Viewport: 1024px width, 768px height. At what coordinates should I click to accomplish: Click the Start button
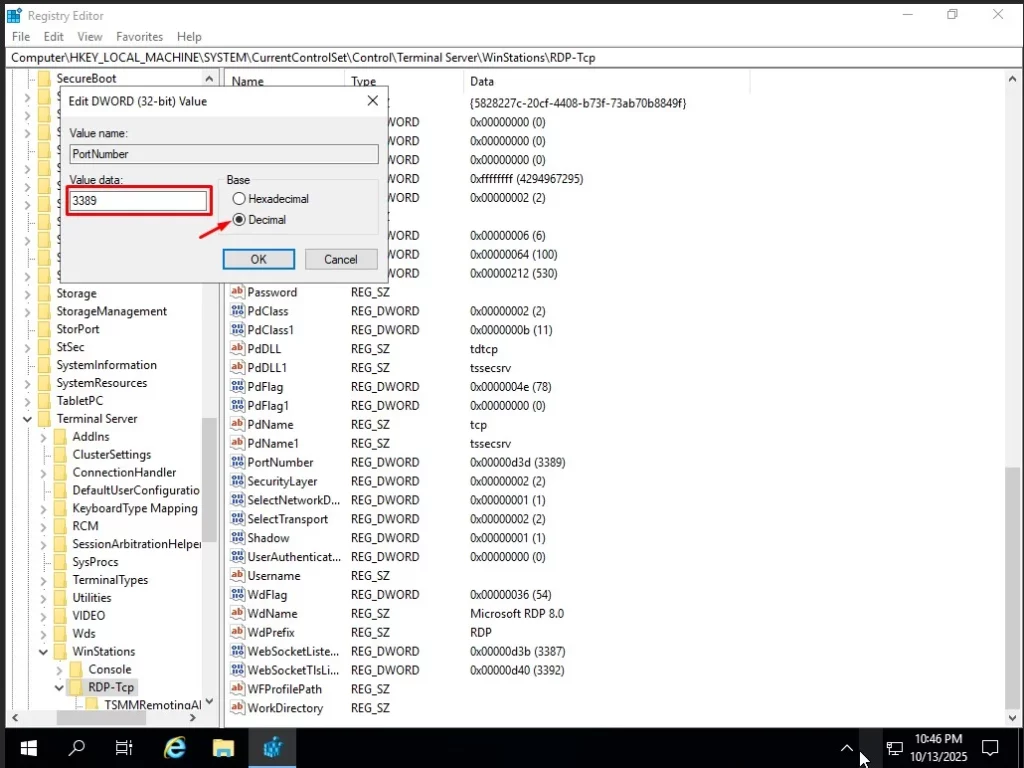pos(28,747)
